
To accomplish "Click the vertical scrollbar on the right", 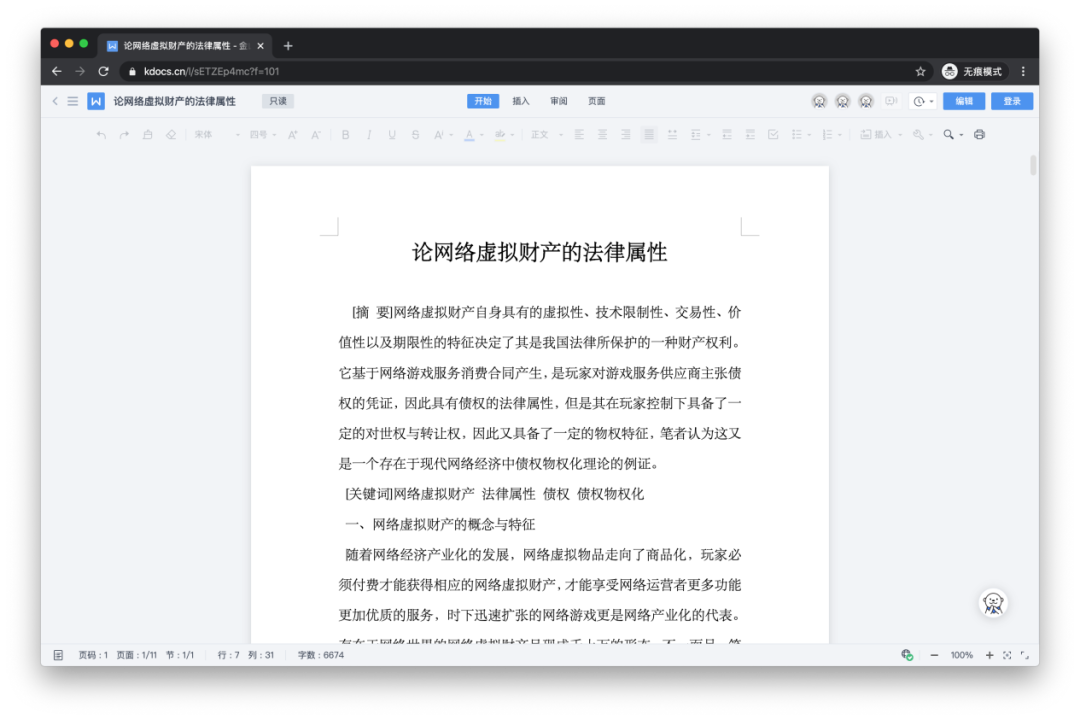I will pyautogui.click(x=1033, y=165).
